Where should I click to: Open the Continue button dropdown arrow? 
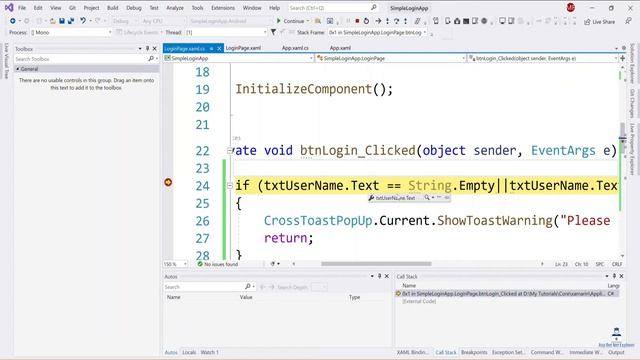tap(308, 21)
